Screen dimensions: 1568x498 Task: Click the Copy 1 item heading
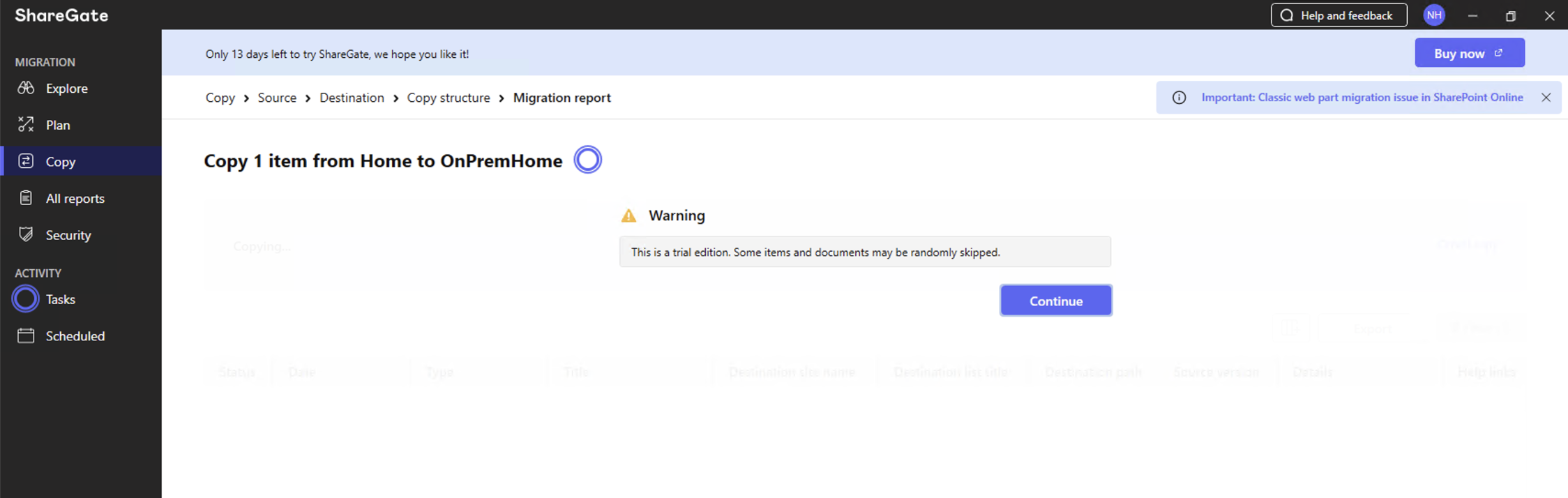(x=383, y=161)
